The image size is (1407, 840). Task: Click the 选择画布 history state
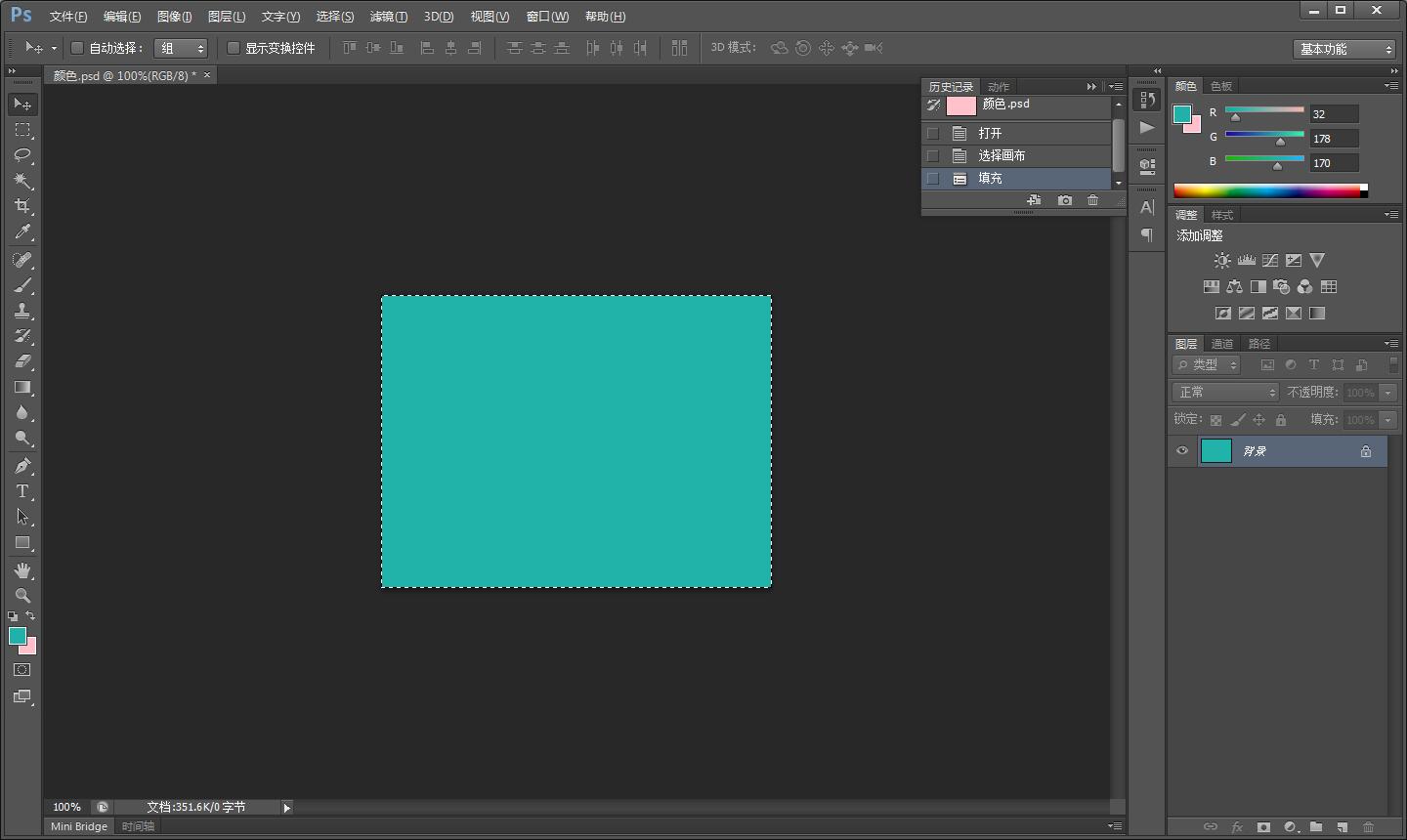click(x=1002, y=155)
